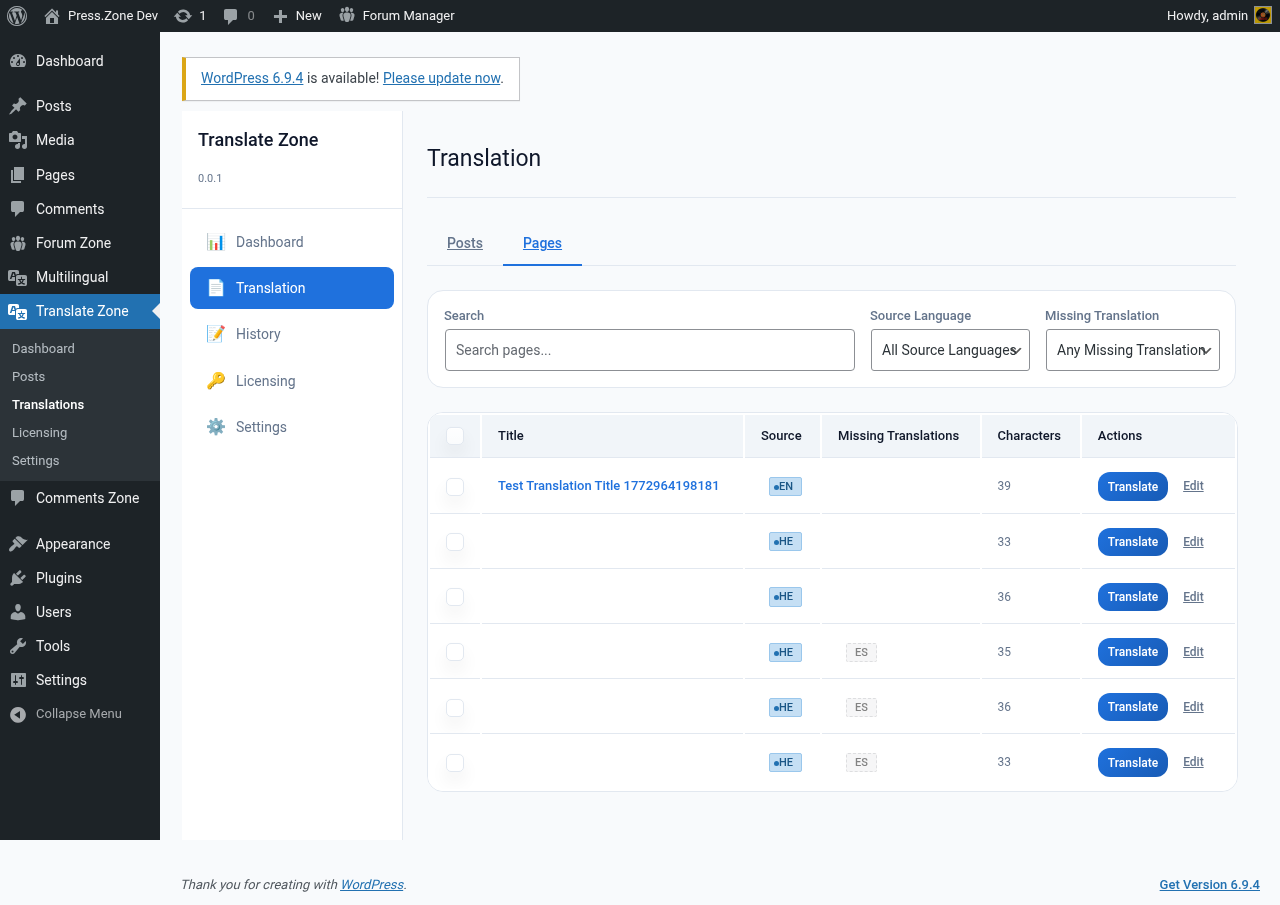Screen dimensions: 1280x905
Task: Open the comments bubble in the top admin bar
Action: coord(231,16)
